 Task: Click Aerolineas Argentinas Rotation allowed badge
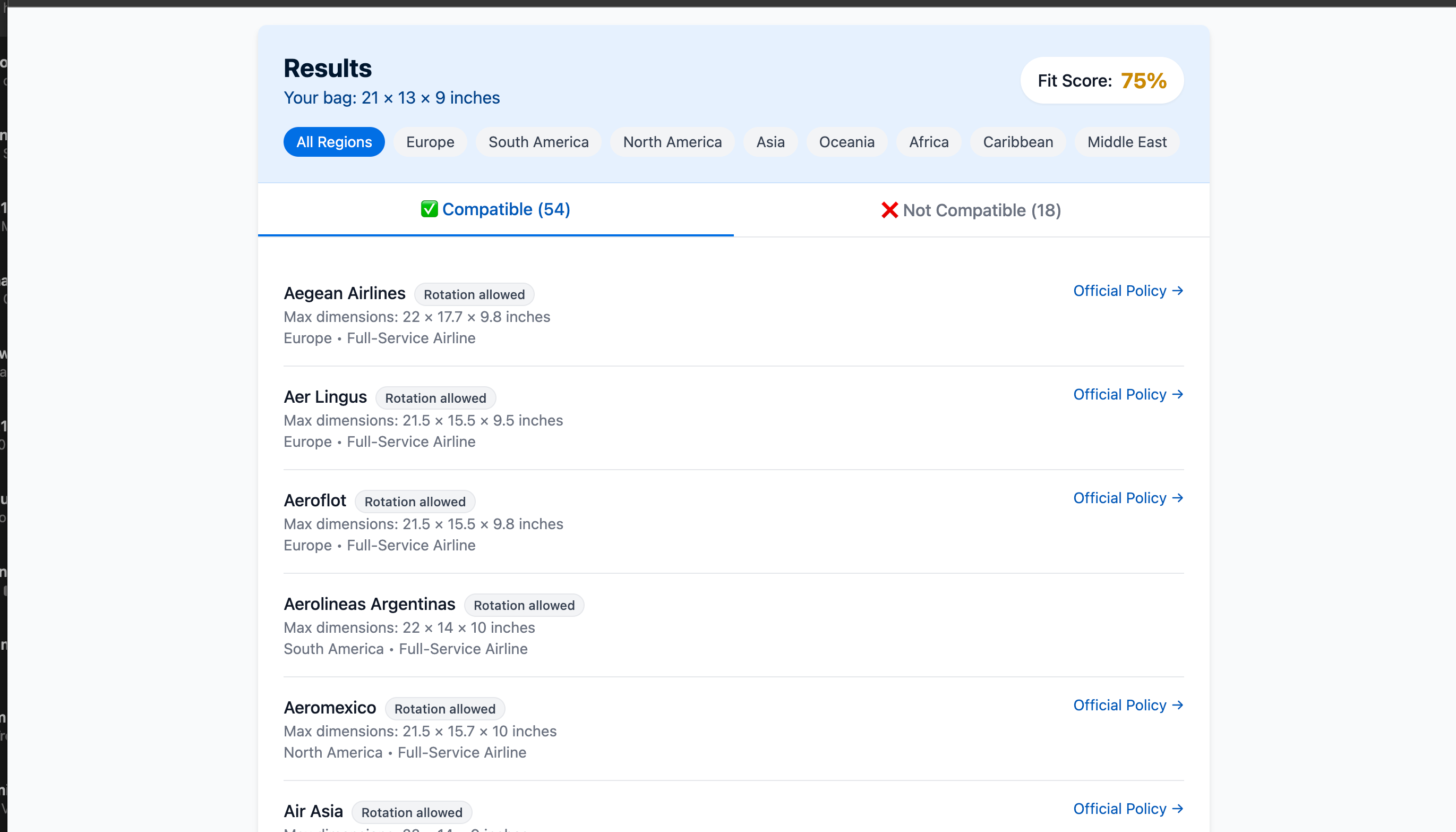point(524,605)
